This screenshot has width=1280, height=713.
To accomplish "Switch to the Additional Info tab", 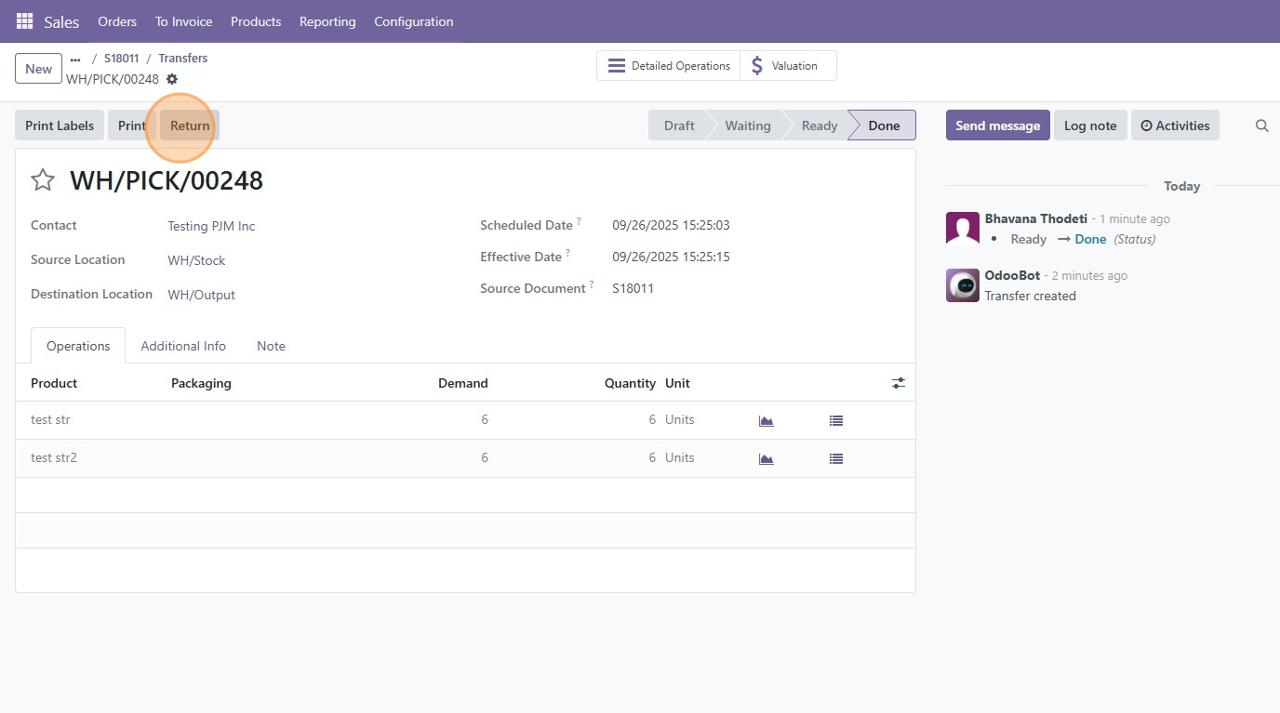I will click(x=183, y=346).
